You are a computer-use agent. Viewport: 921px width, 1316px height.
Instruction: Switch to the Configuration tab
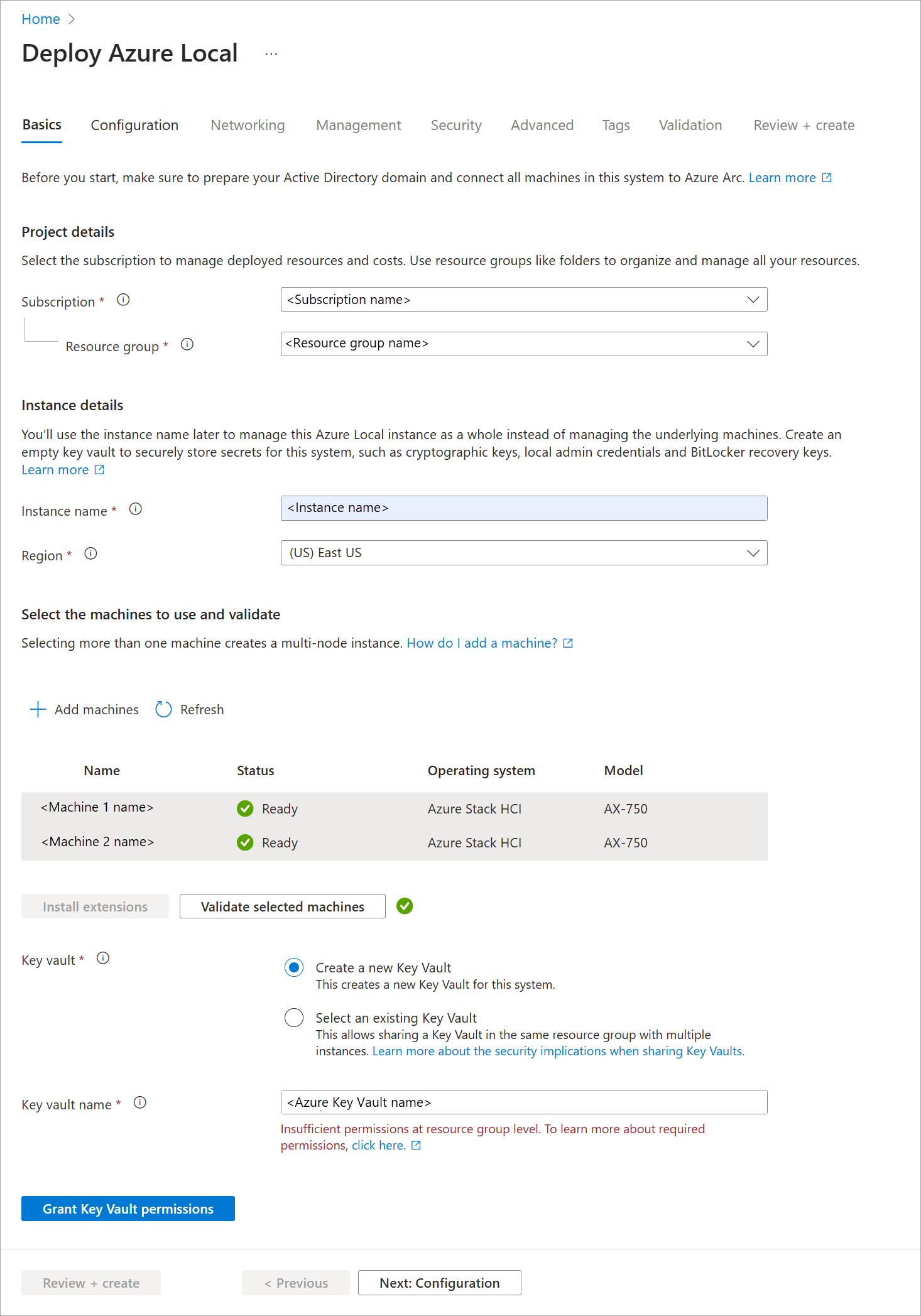[134, 125]
